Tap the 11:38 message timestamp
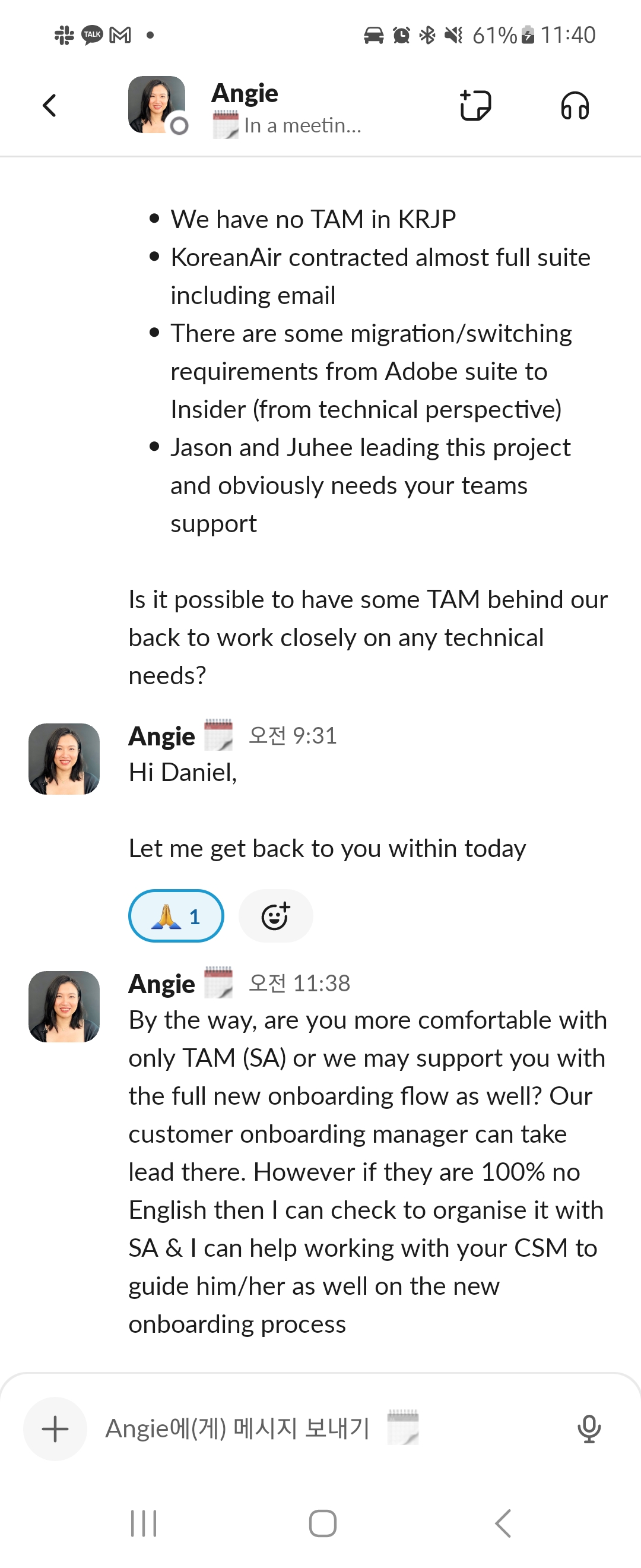The image size is (641, 1568). coord(299,984)
